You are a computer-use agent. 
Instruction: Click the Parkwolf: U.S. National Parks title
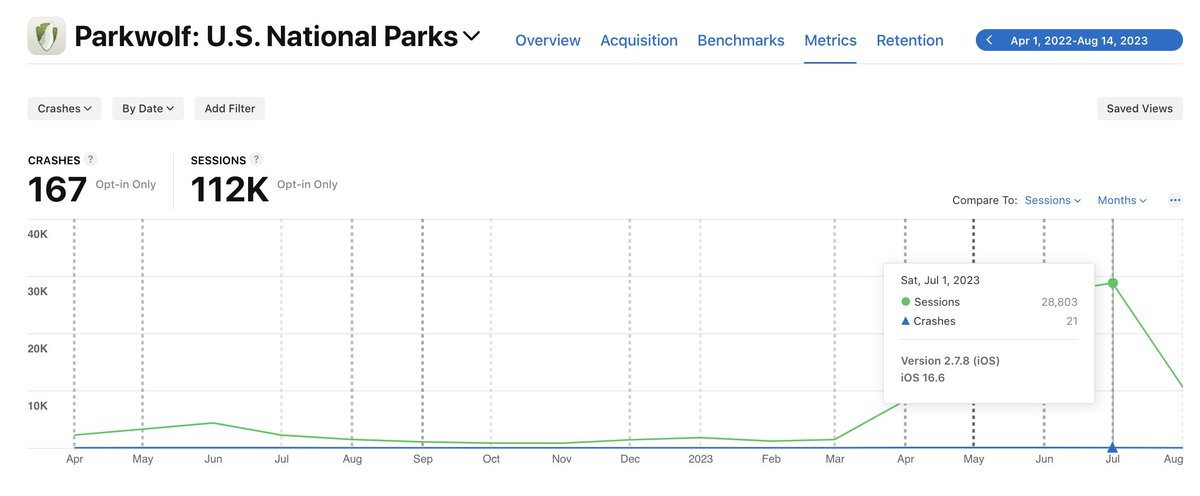click(x=266, y=38)
